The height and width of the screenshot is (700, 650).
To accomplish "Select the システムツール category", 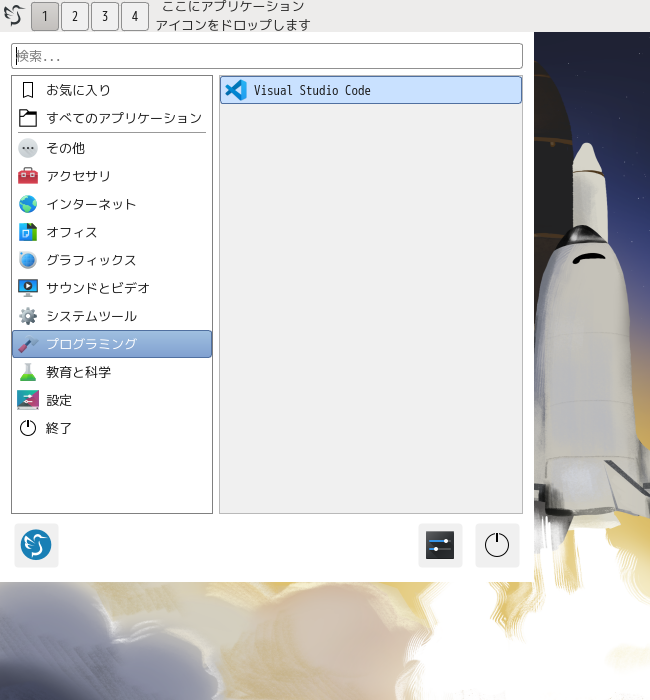I will [x=112, y=316].
